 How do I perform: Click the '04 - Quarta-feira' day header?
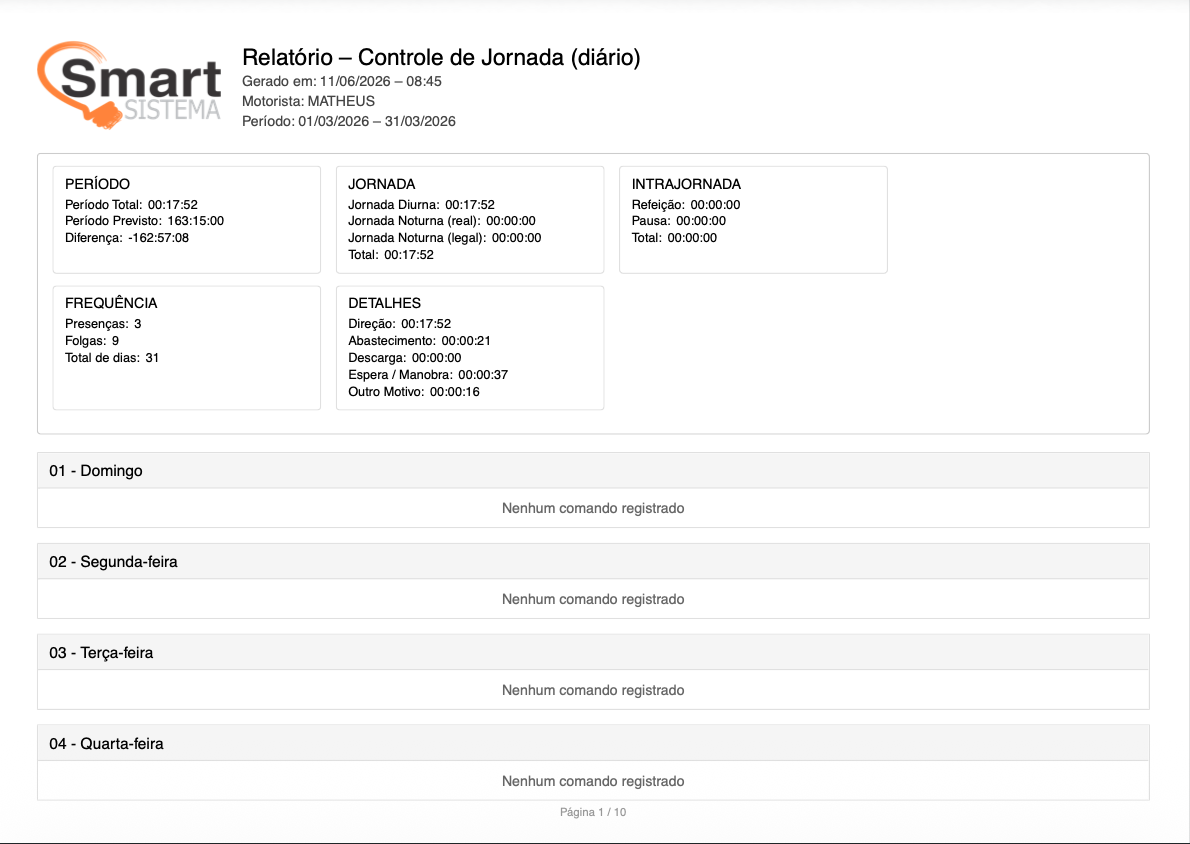coord(593,744)
